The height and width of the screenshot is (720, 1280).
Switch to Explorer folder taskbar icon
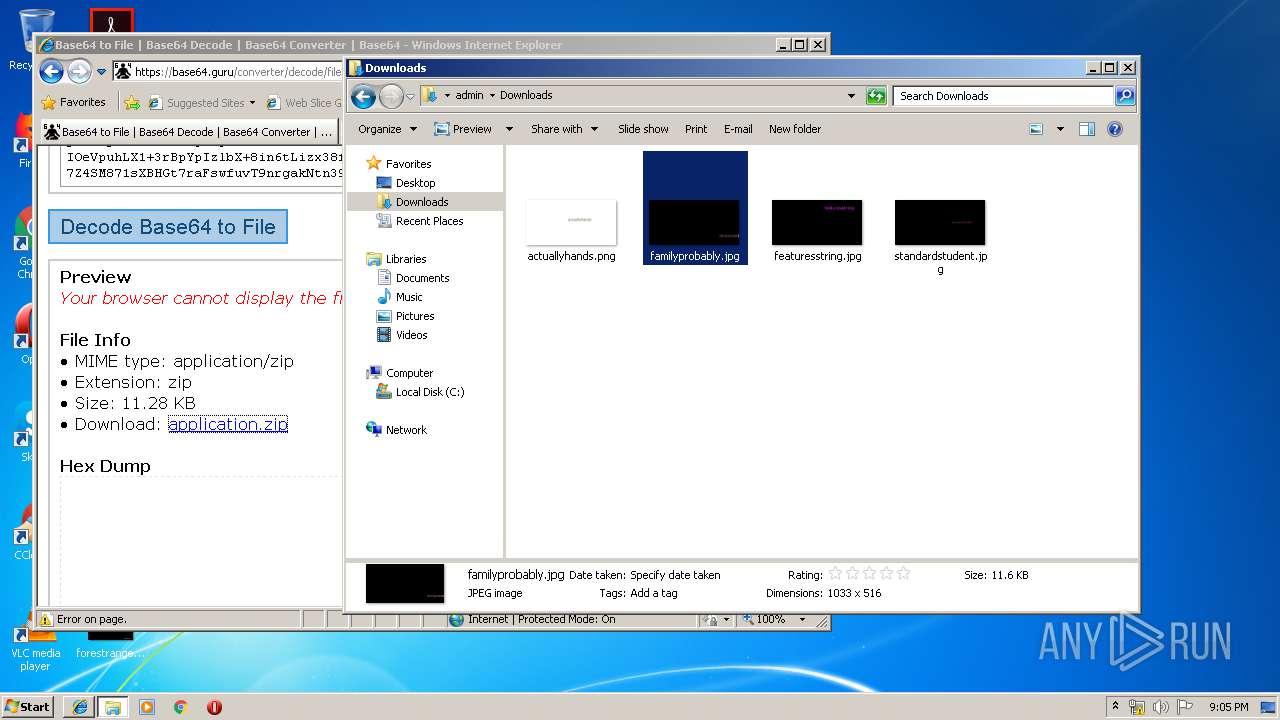[113, 707]
